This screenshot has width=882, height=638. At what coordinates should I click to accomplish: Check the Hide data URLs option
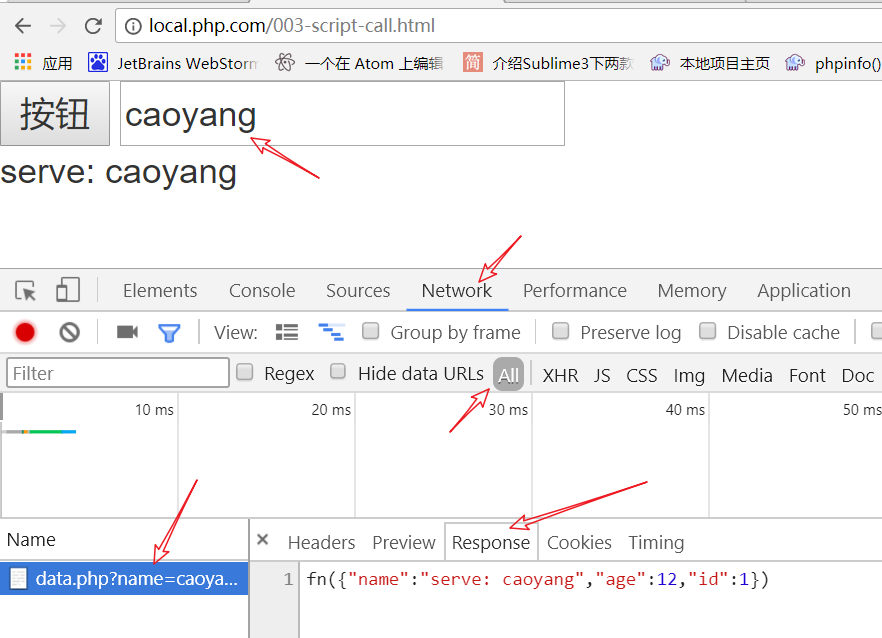339,372
